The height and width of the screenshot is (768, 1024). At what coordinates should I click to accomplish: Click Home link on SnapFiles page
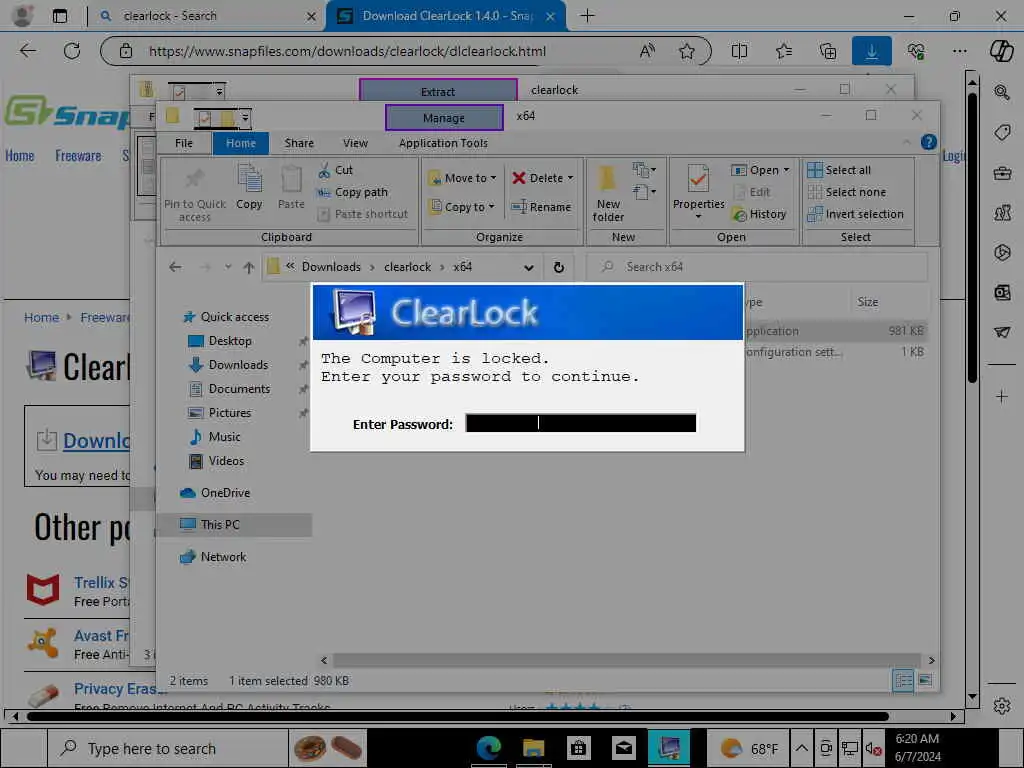(x=20, y=155)
